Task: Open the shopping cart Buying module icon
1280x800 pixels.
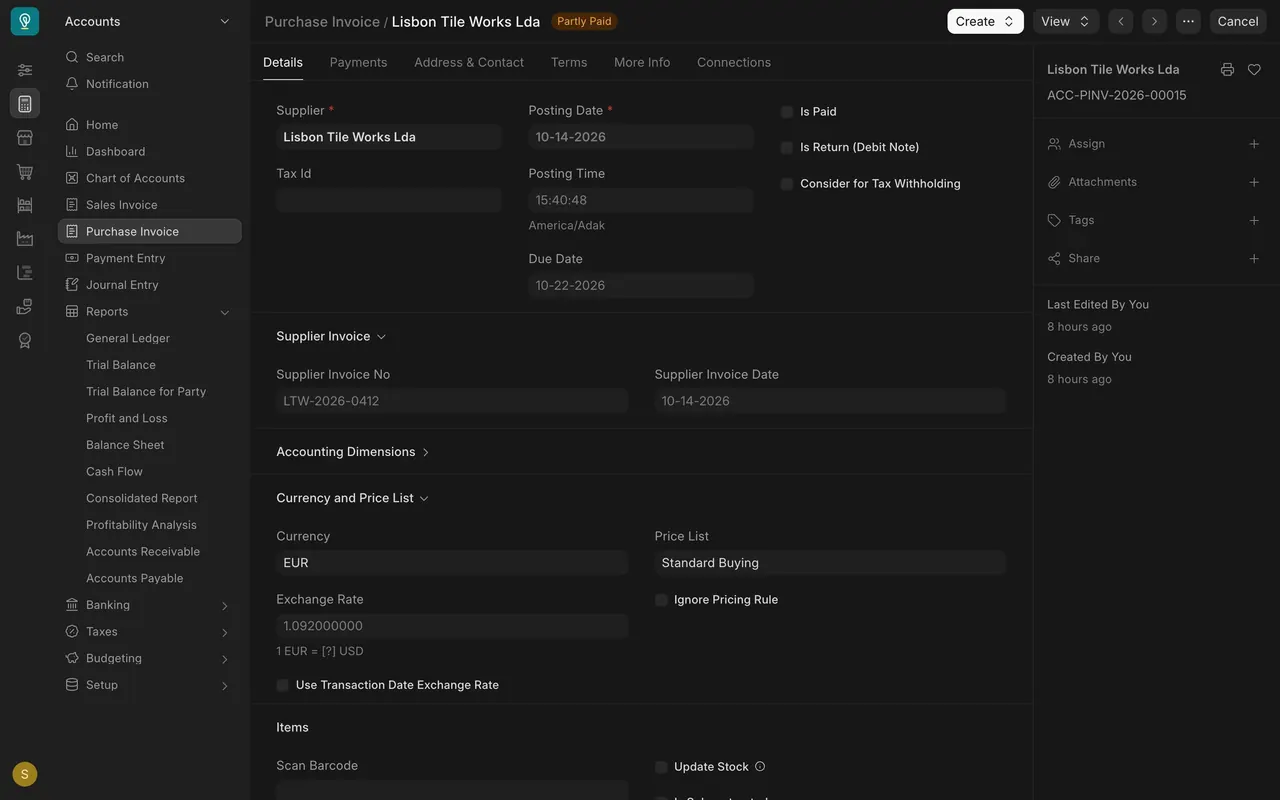Action: point(25,171)
